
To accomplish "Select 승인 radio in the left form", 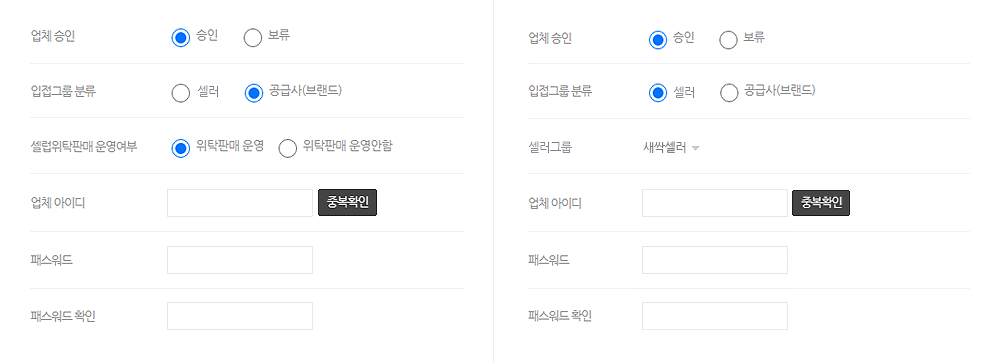I will (x=181, y=38).
